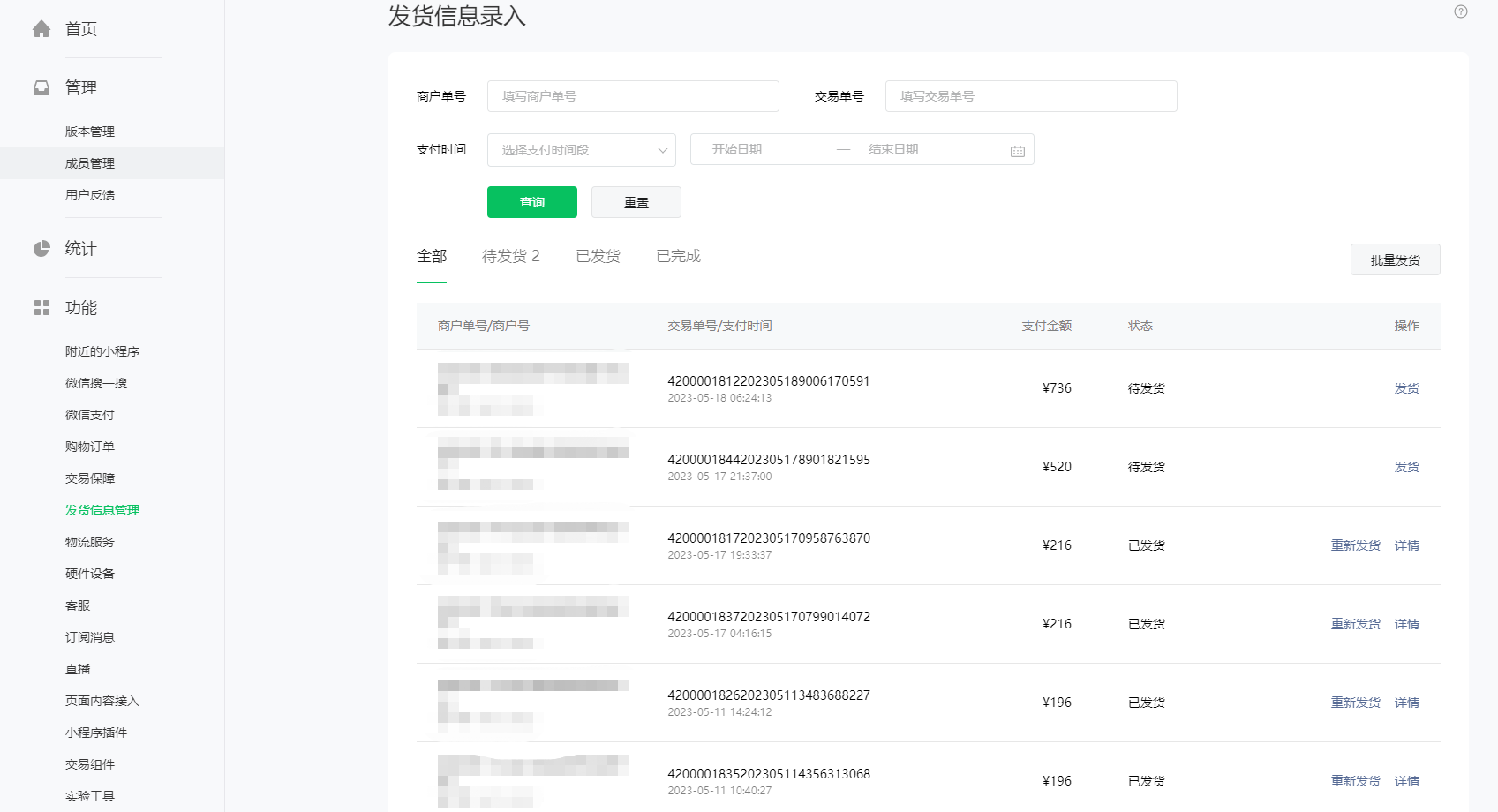Click 重新发货 for order ending 6313068
The height and width of the screenshot is (812, 1498).
(x=1356, y=781)
